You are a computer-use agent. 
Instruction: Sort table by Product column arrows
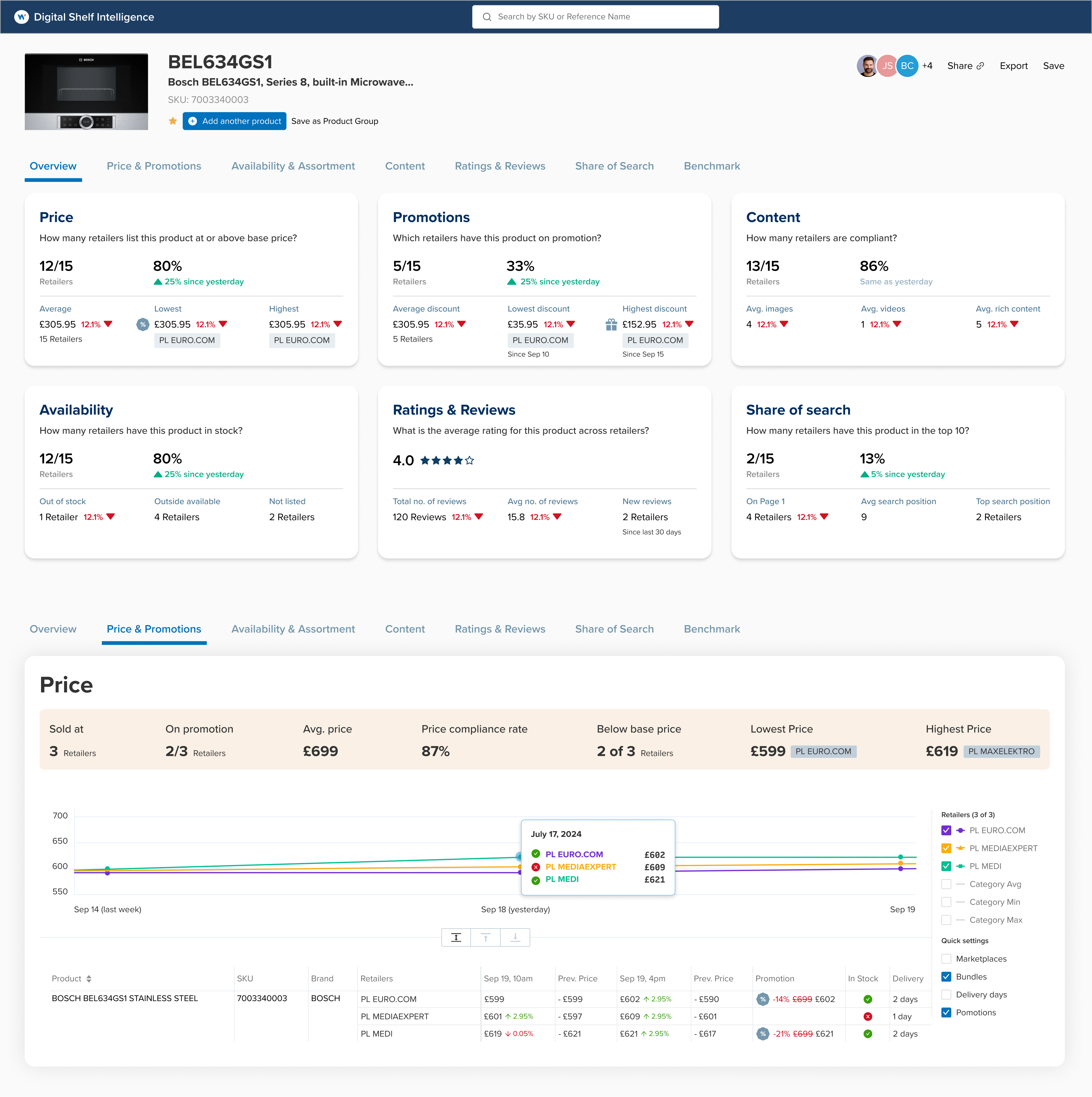(89, 978)
